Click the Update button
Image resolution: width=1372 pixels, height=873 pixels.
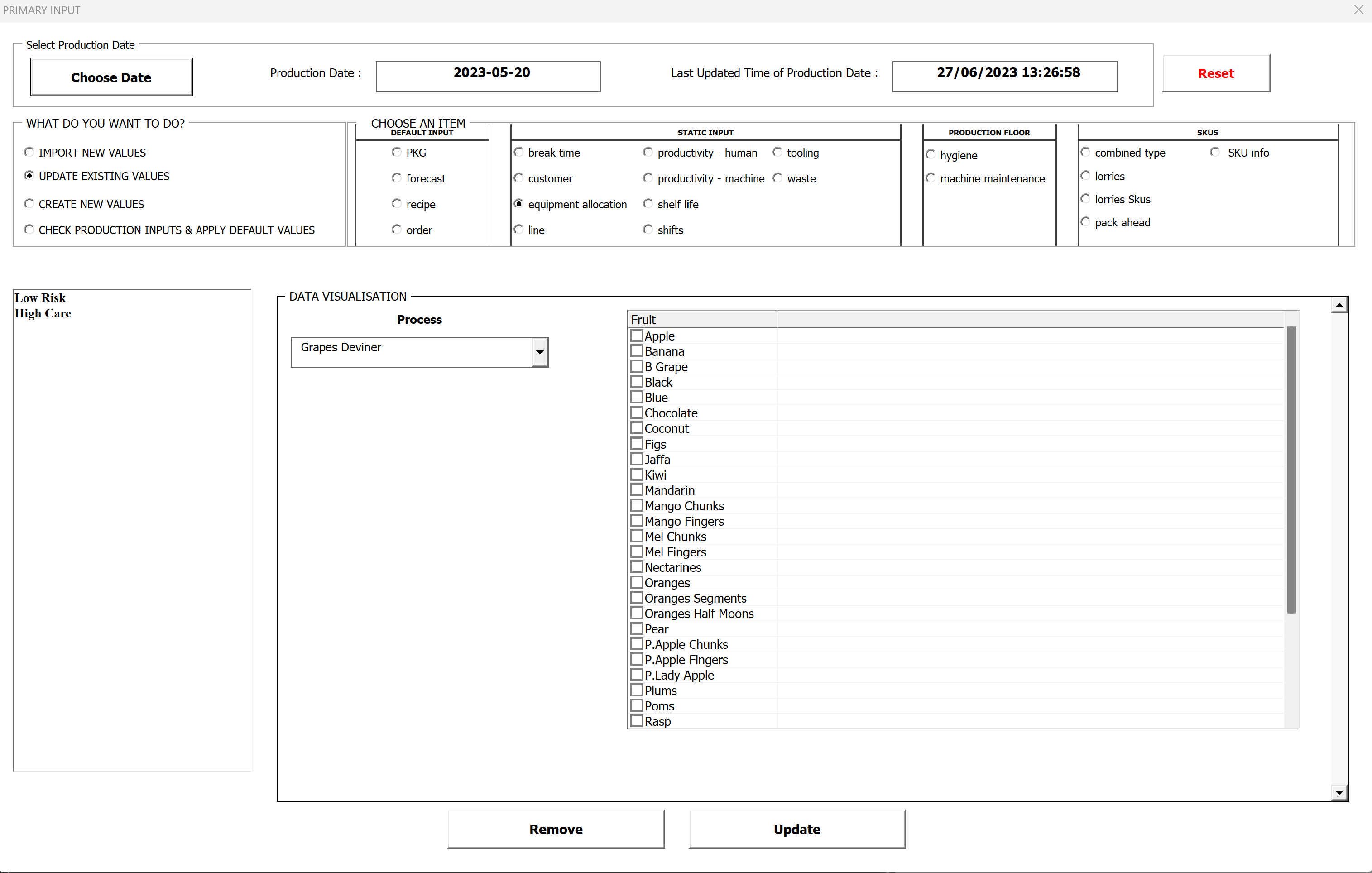pyautogui.click(x=796, y=829)
